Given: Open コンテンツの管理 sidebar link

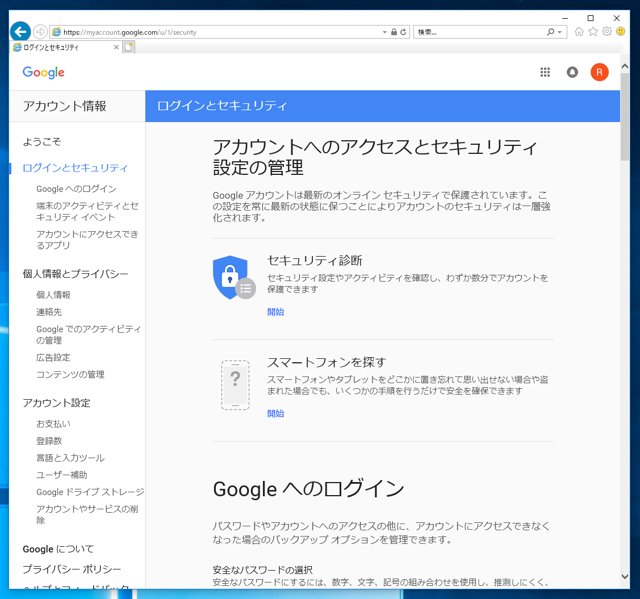Looking at the screenshot, I should [70, 375].
